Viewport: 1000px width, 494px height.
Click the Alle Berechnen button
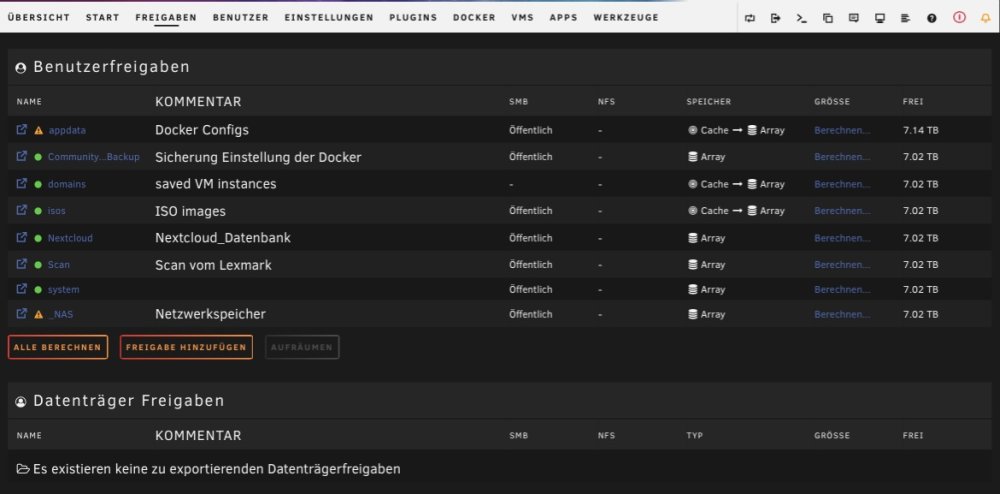(x=57, y=347)
